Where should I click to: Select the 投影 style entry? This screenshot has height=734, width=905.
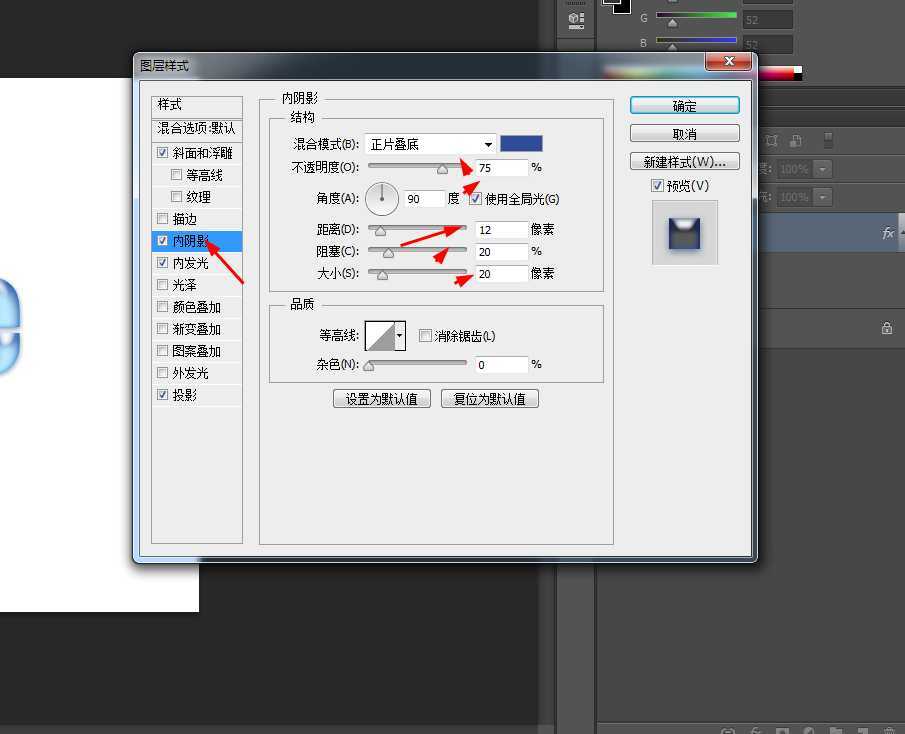click(183, 394)
